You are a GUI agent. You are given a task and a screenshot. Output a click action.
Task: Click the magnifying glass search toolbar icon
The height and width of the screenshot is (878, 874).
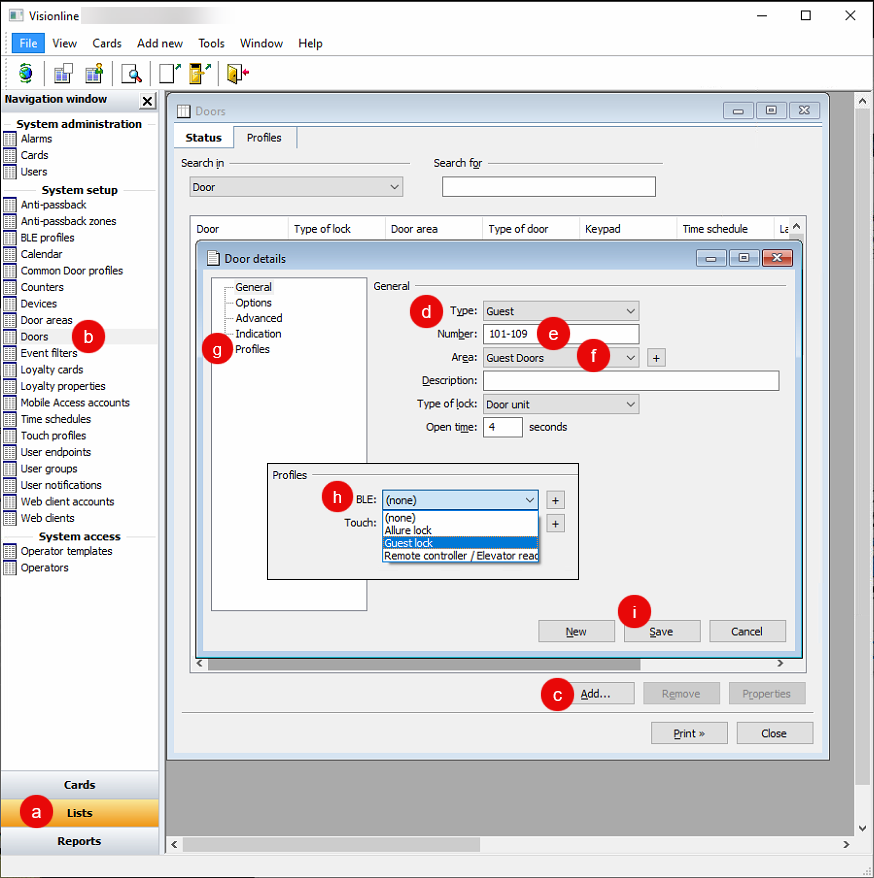[131, 73]
